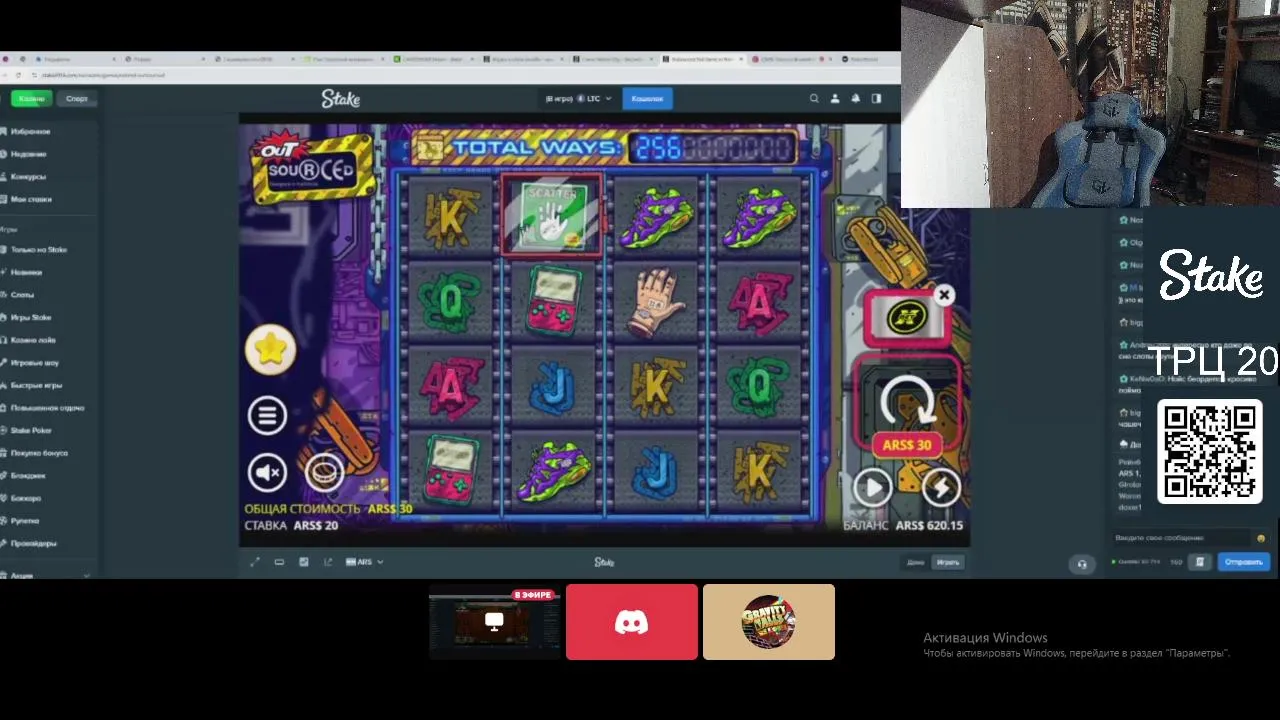Expand the Акции section in sidebar
Image resolution: width=1280 pixels, height=720 pixels.
[45, 576]
